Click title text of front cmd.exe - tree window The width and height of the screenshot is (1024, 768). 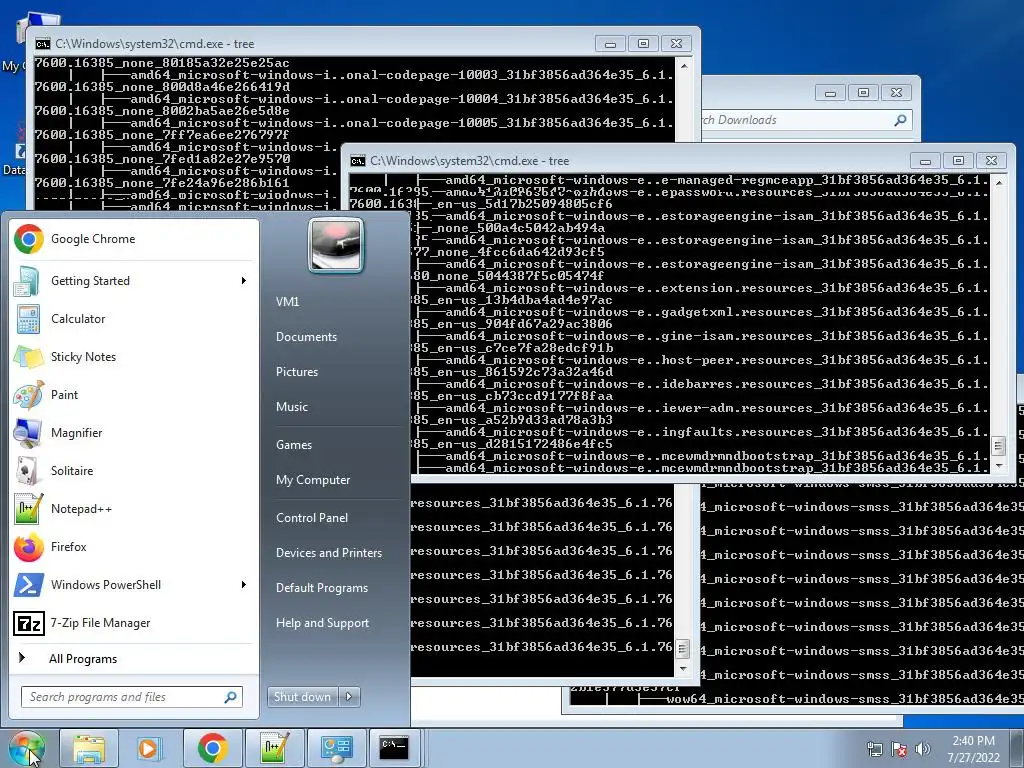tap(470, 161)
